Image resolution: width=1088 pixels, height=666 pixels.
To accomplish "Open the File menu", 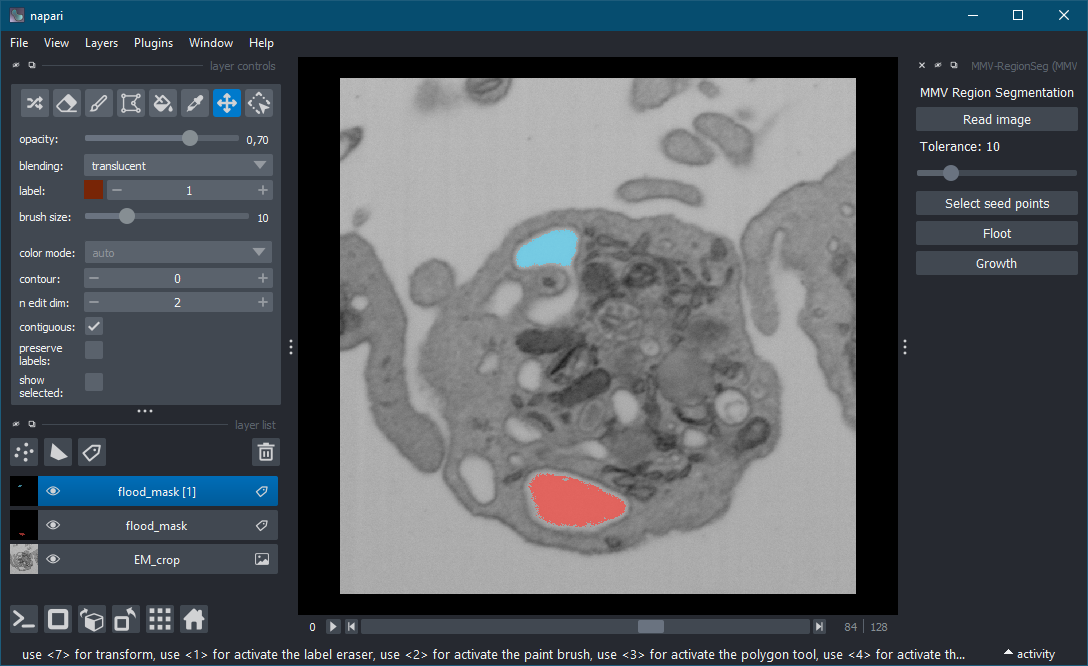I will (19, 42).
